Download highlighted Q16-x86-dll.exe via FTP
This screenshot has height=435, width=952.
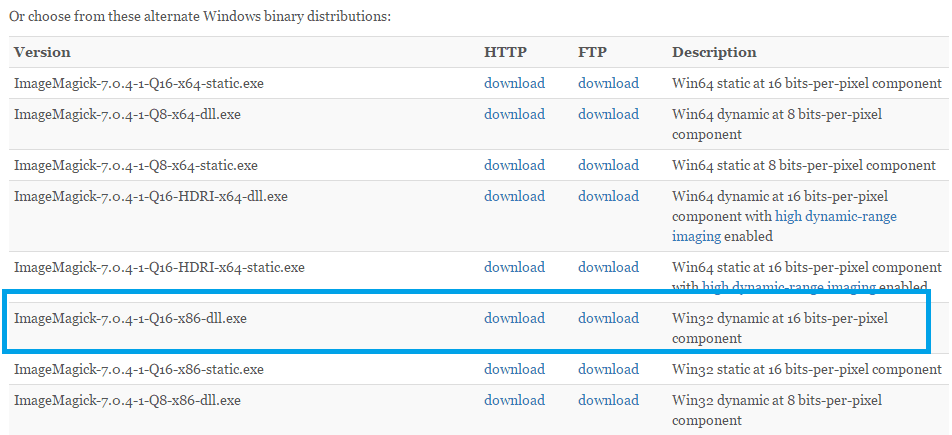(608, 318)
